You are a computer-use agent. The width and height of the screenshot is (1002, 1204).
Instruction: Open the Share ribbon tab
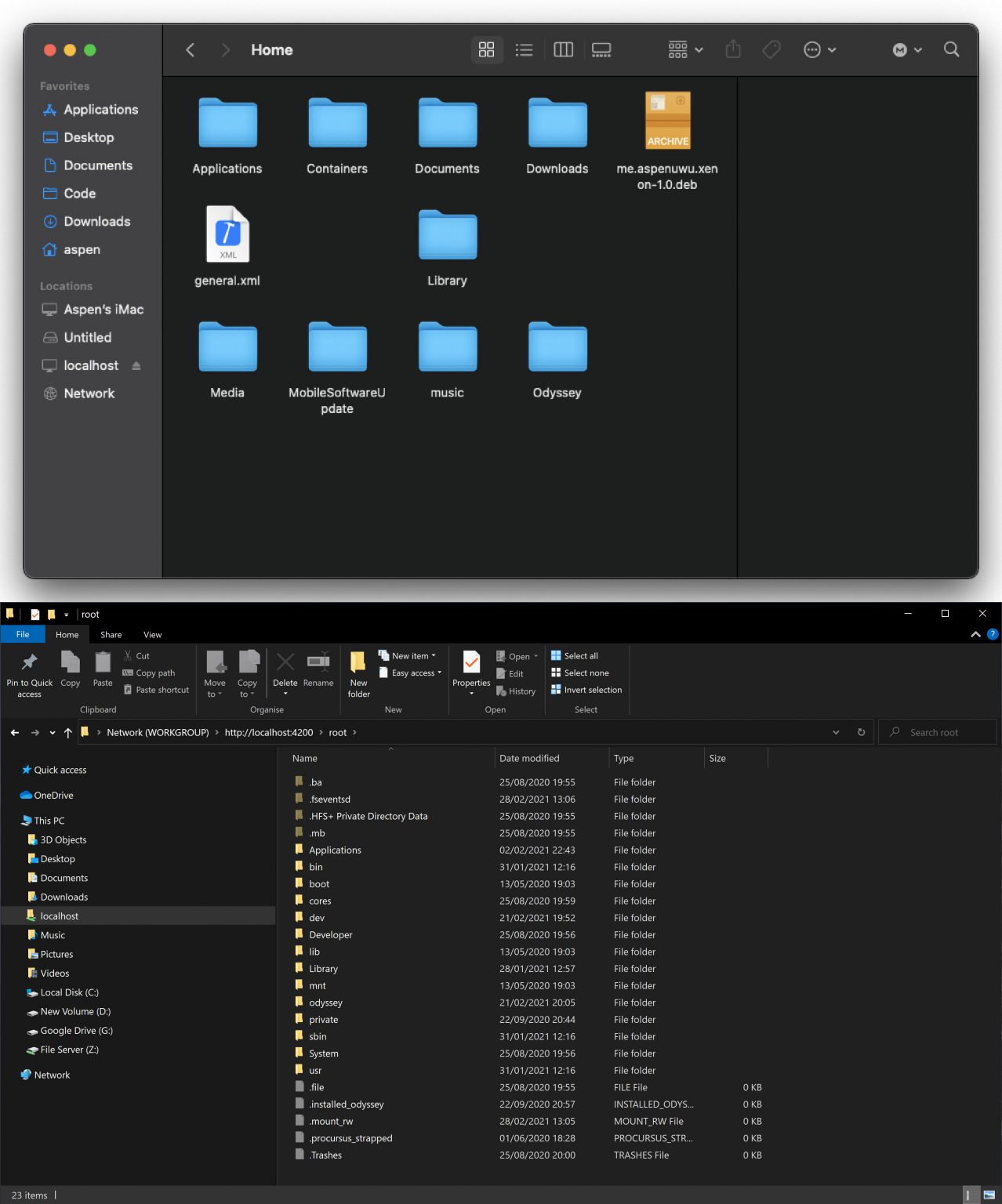pos(111,635)
